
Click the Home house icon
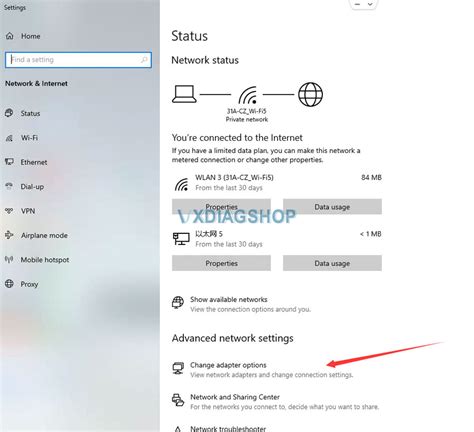10,36
